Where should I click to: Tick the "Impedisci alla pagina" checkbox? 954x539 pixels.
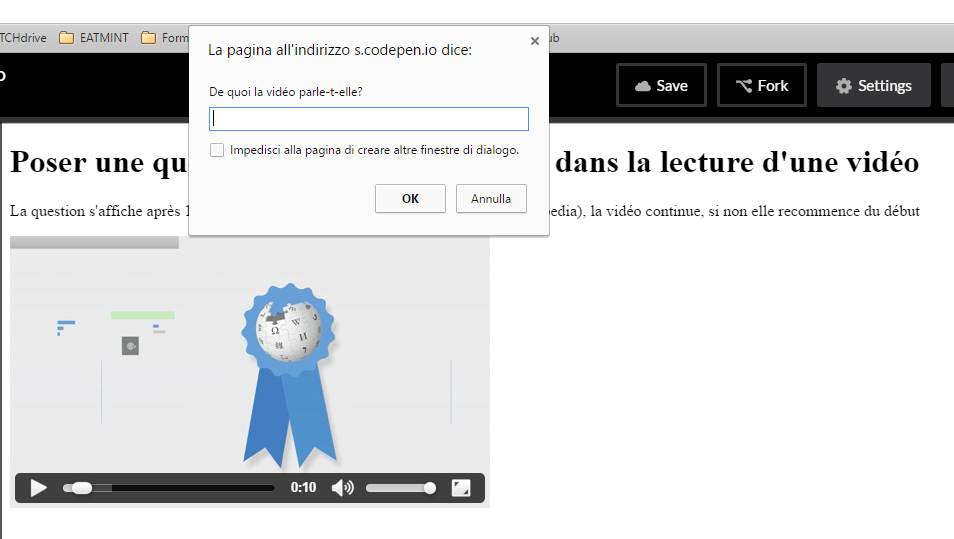217,150
